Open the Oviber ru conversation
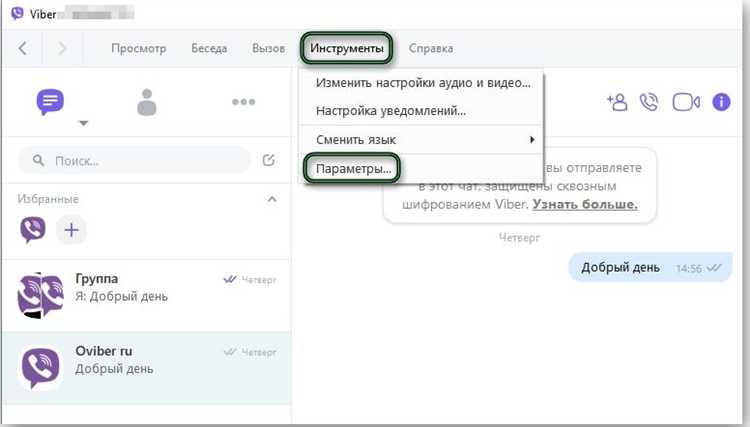This screenshot has height=427, width=750. pos(146,368)
